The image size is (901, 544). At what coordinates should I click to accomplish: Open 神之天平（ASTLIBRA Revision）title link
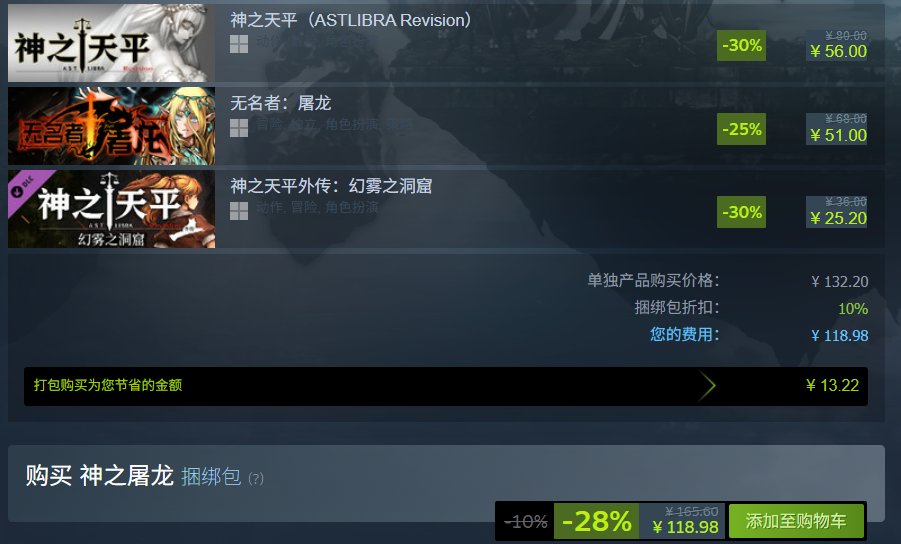(x=351, y=20)
